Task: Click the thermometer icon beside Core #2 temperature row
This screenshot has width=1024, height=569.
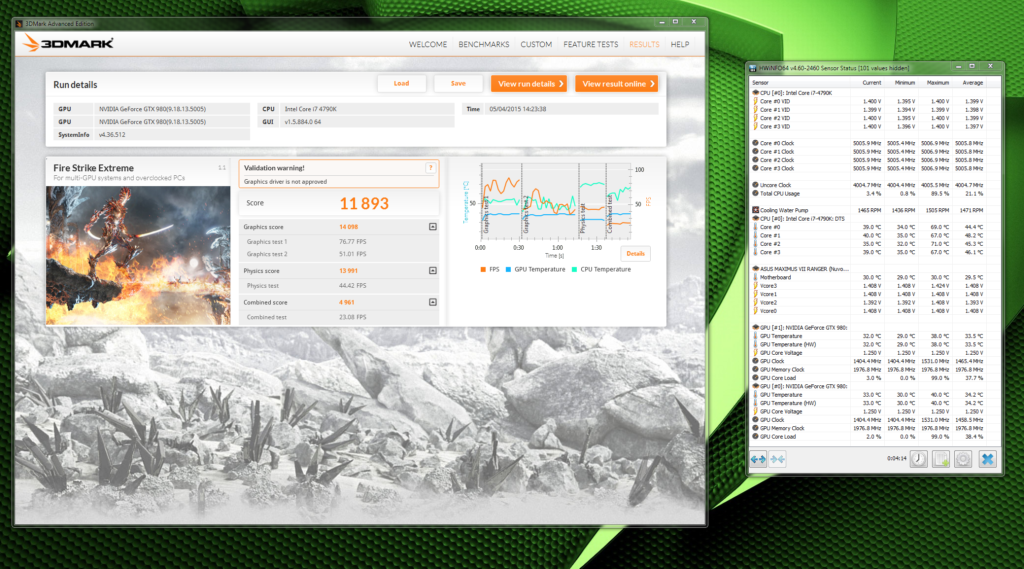Action: point(756,244)
